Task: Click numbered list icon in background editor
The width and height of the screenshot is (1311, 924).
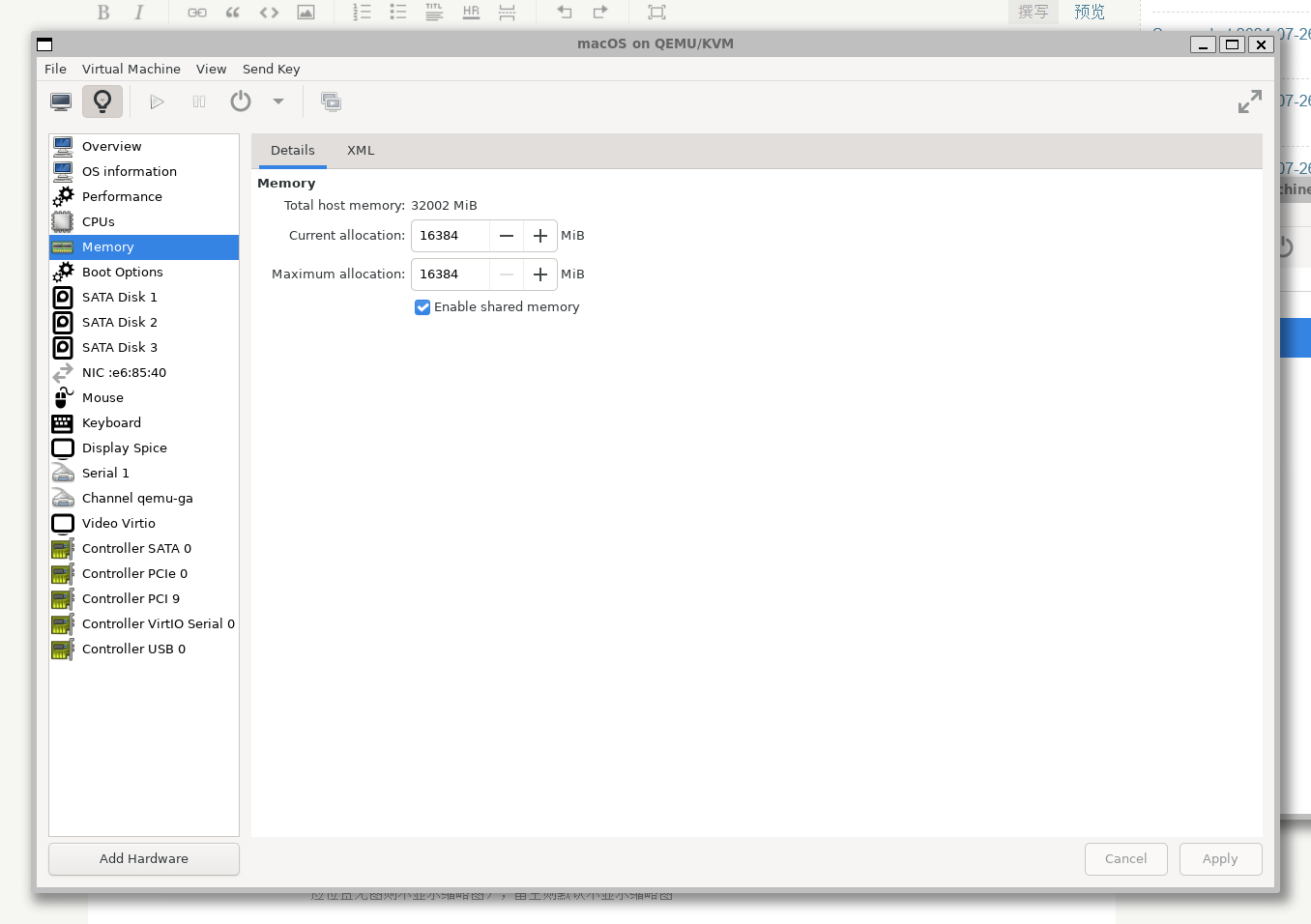Action: (x=362, y=12)
